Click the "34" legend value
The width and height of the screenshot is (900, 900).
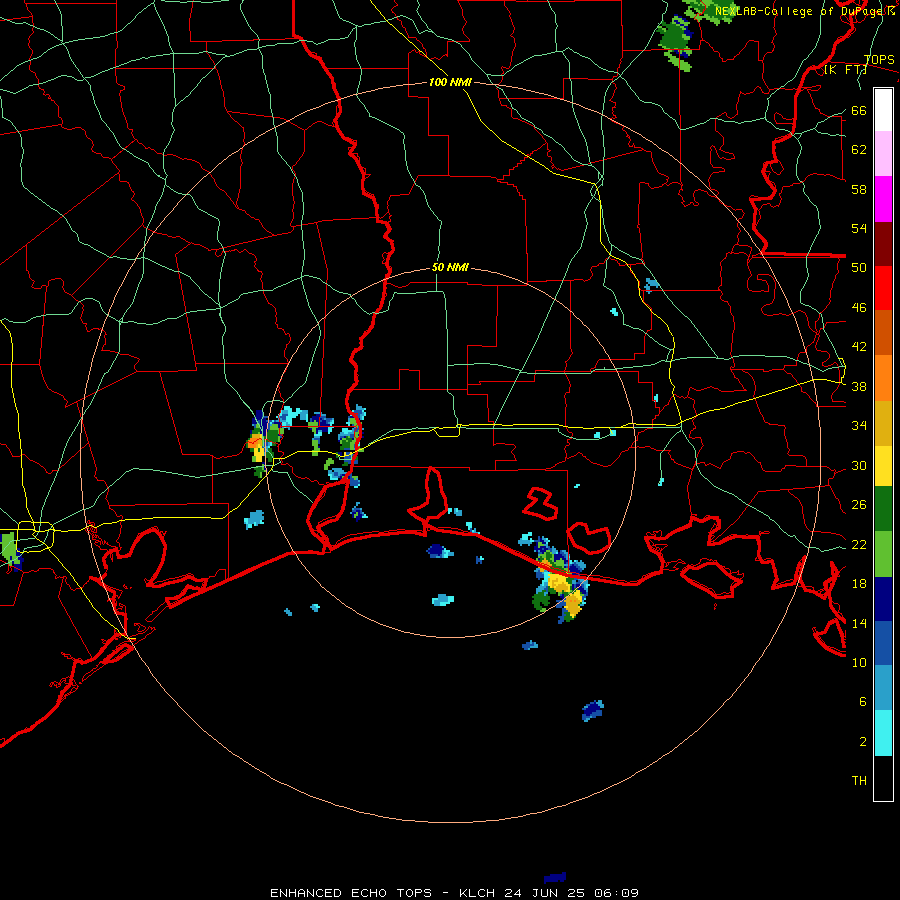(859, 426)
